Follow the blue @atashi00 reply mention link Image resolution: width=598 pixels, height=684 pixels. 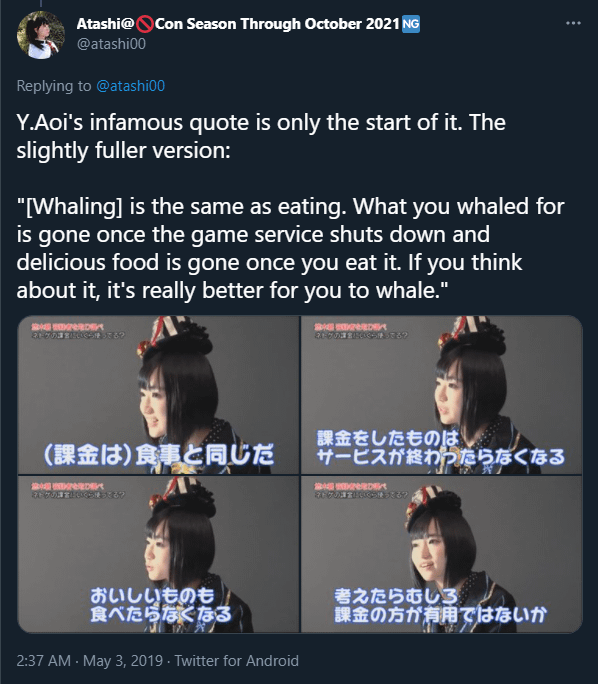(x=130, y=86)
